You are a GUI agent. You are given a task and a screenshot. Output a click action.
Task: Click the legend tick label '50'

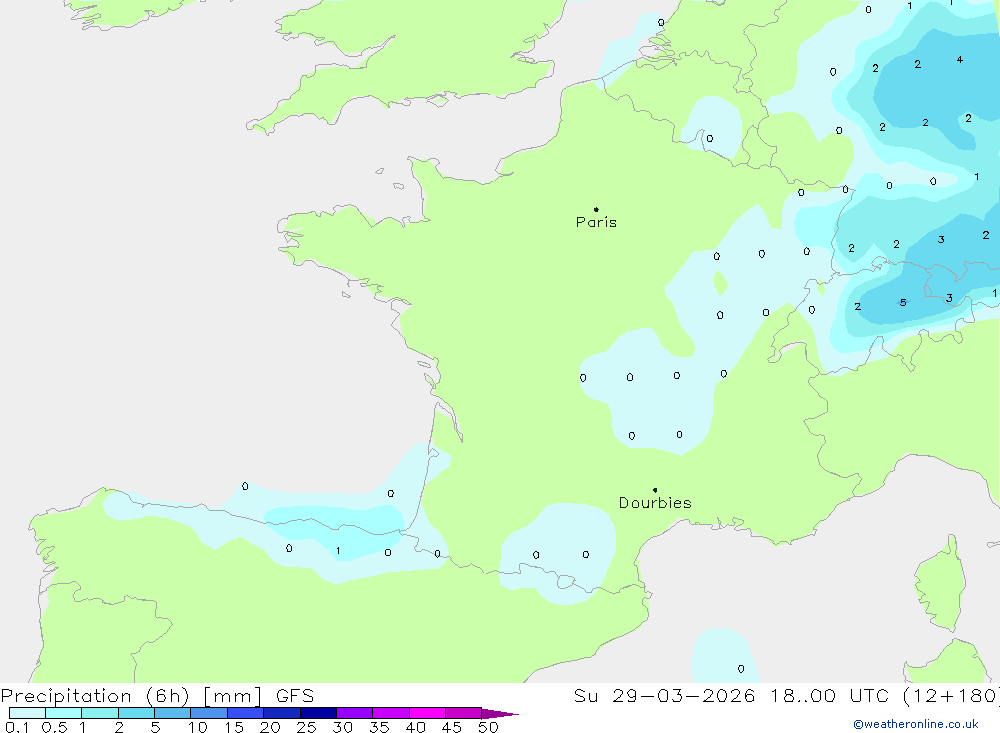(x=488, y=727)
